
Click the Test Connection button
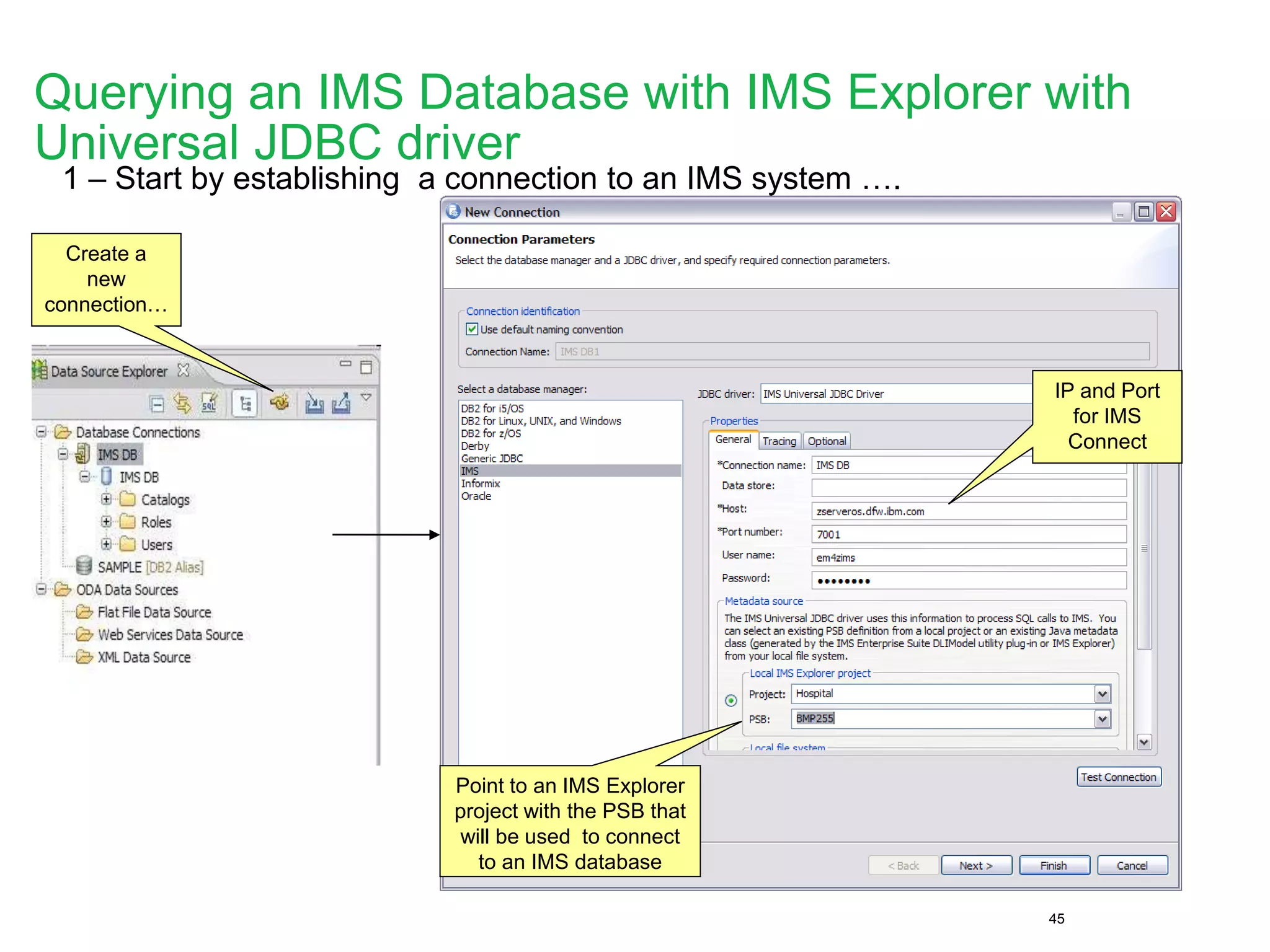pos(1119,777)
